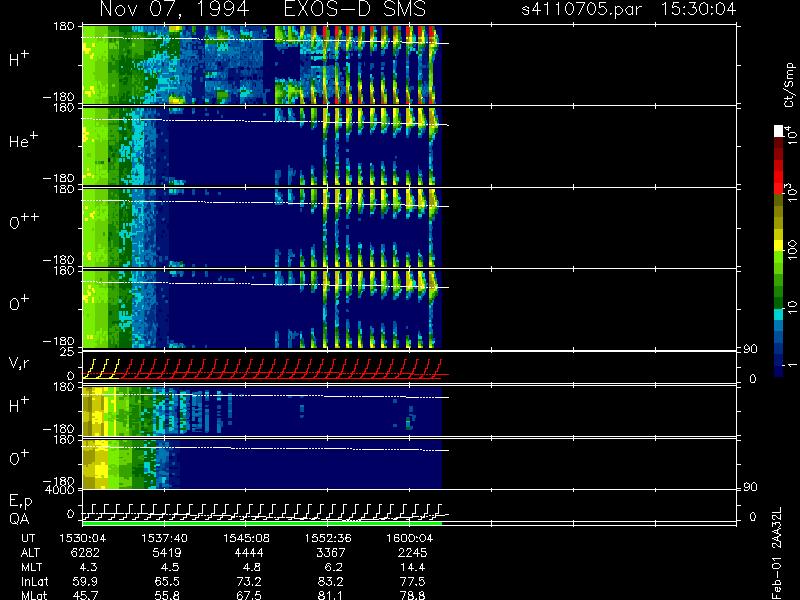Click the green QA status bar
Viewport: 800px width, 600px height.
262,523
